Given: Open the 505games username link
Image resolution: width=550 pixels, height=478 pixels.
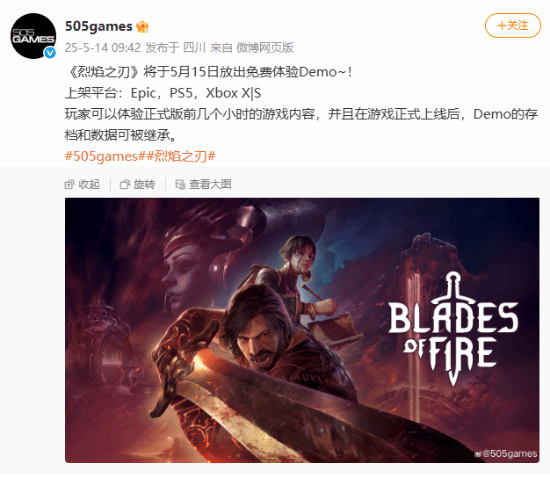Looking at the screenshot, I should (x=99, y=27).
